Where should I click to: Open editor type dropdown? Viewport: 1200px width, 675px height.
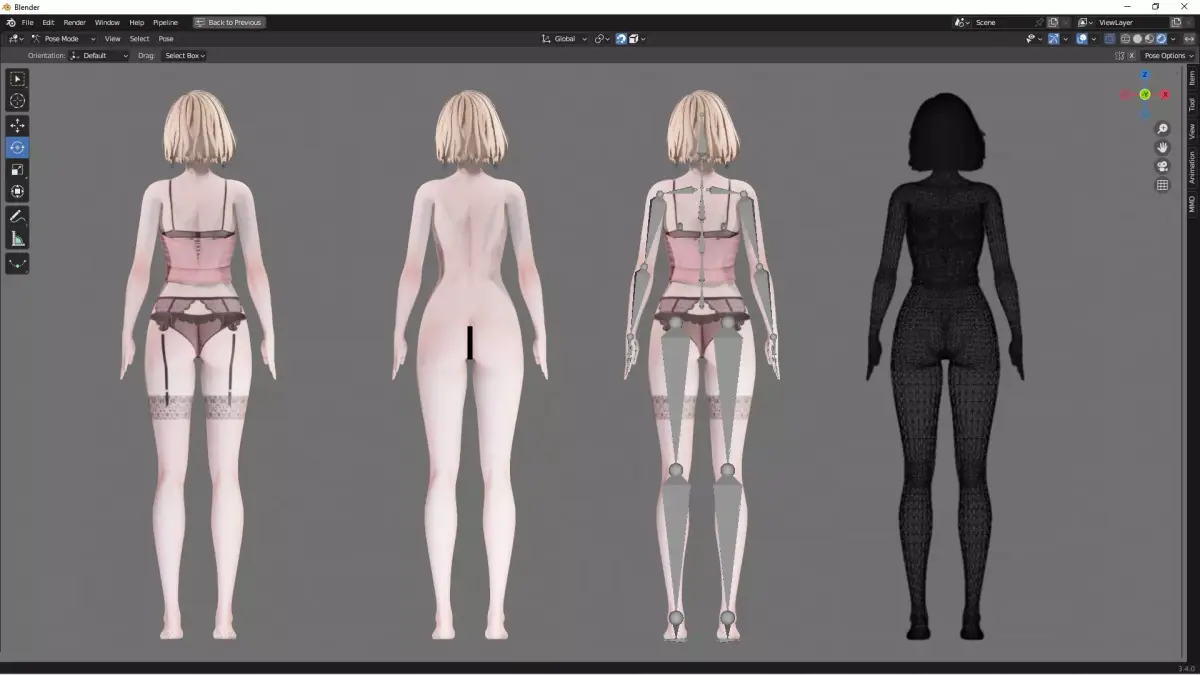(15, 39)
